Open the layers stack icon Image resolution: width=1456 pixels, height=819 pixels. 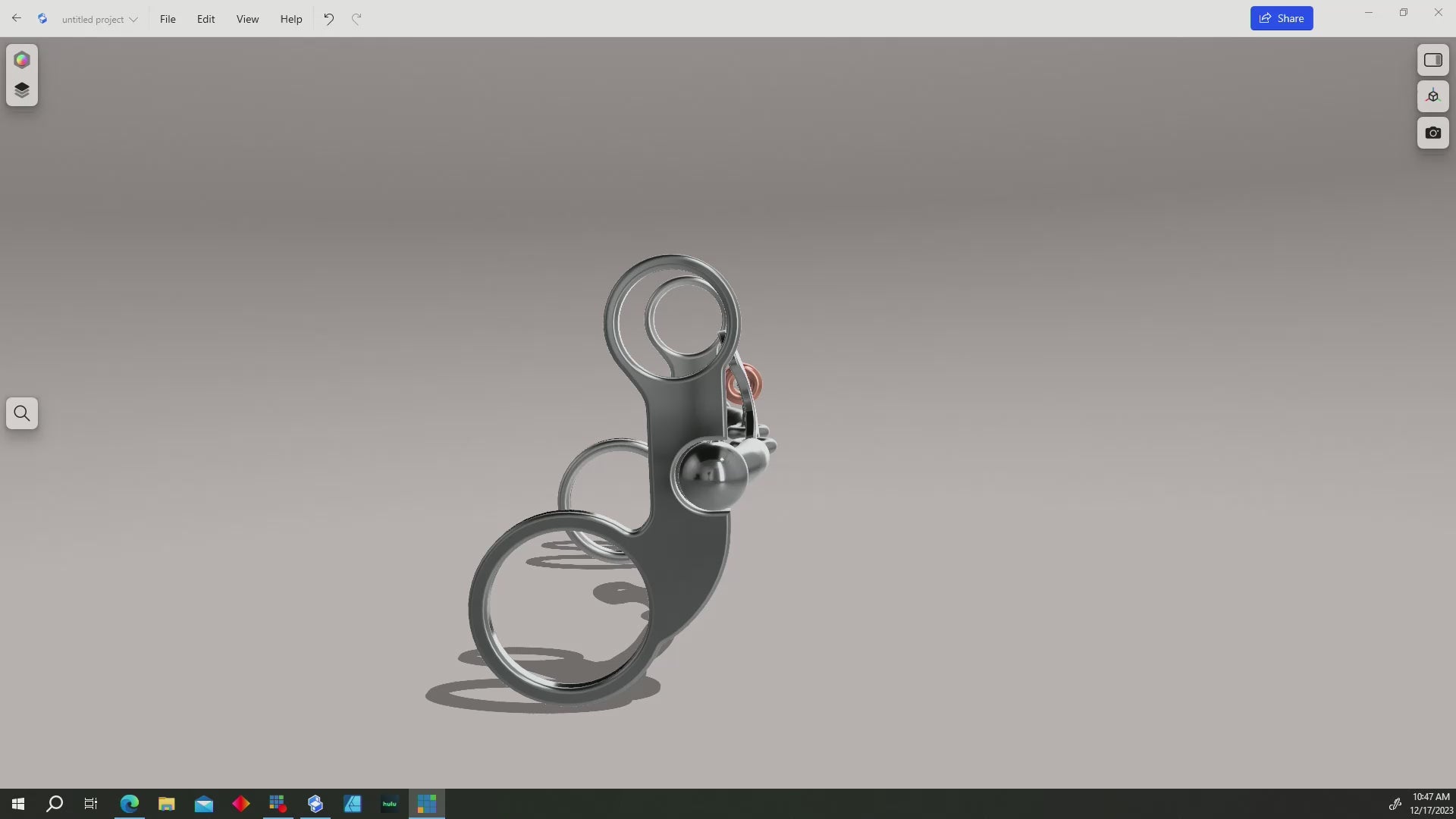tap(22, 91)
